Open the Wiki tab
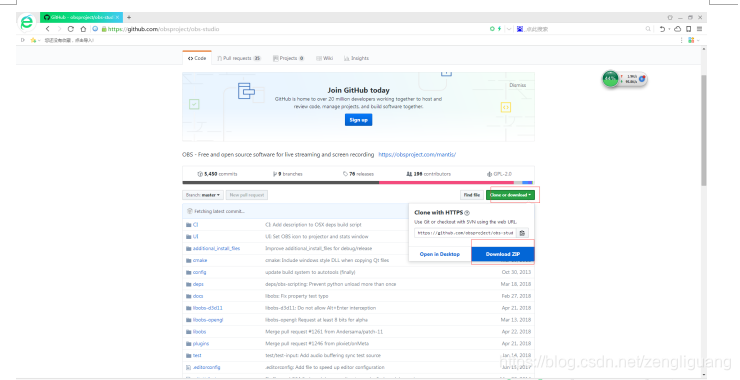The height and width of the screenshot is (380, 740). click(x=325, y=59)
